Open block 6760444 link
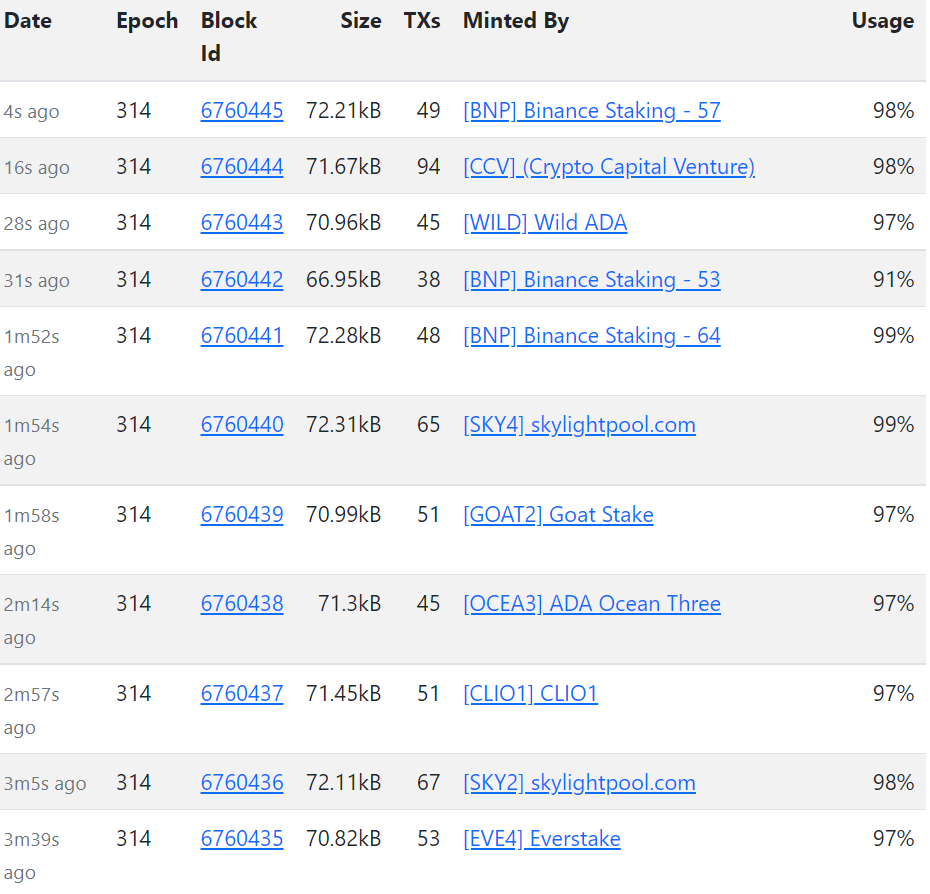Viewport: 930px width, 894px height. (242, 166)
